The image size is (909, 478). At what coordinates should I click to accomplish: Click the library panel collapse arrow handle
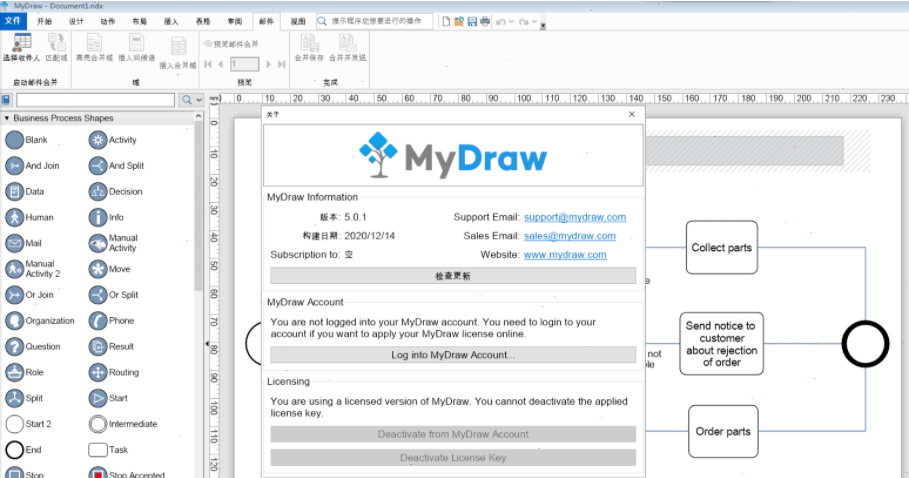[207, 344]
